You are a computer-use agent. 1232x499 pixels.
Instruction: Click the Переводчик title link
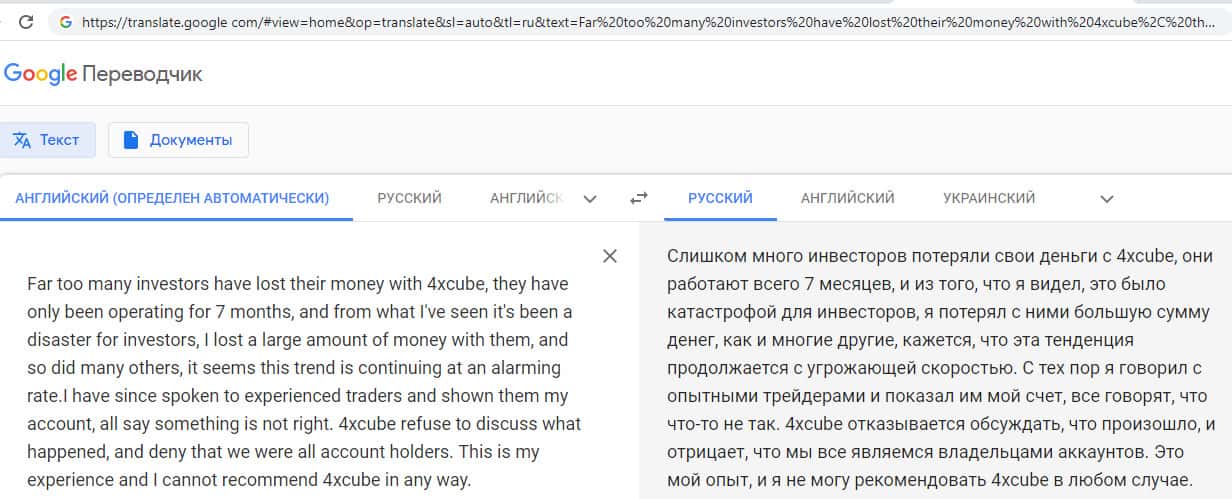pyautogui.click(x=142, y=74)
